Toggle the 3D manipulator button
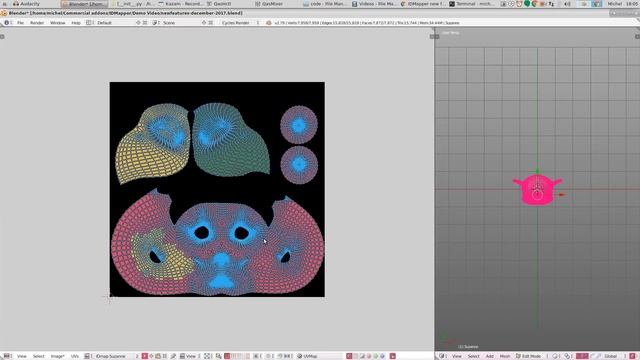This screenshot has width=640, height=360. coord(579,356)
